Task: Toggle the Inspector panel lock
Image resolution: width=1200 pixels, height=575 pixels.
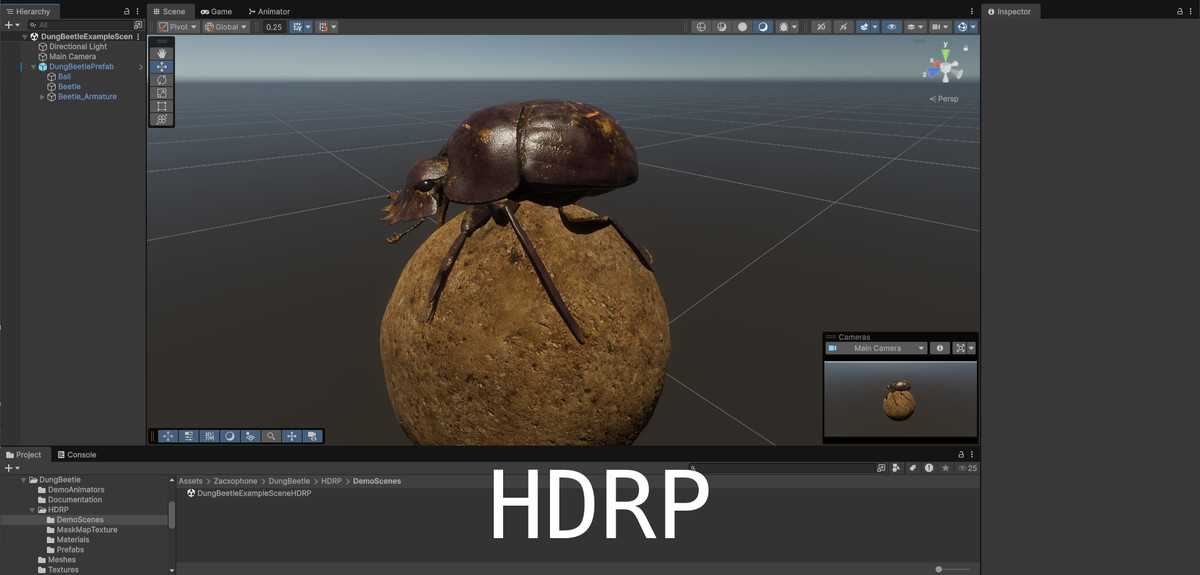Action: point(1179,11)
